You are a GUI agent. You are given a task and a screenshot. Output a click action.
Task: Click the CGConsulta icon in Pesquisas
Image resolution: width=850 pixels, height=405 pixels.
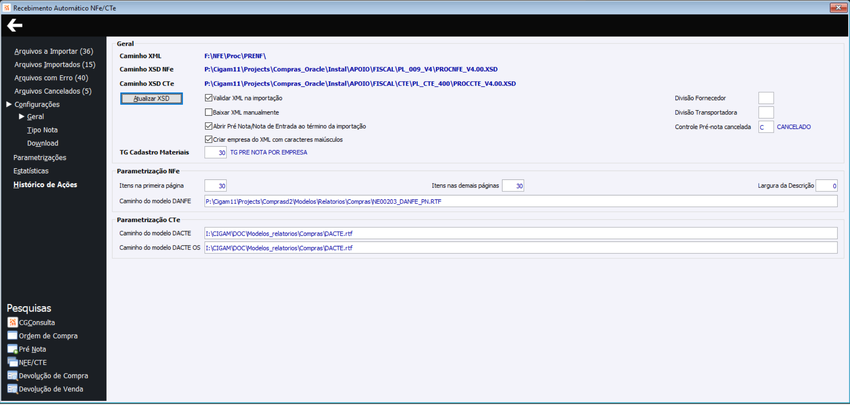pos(12,323)
